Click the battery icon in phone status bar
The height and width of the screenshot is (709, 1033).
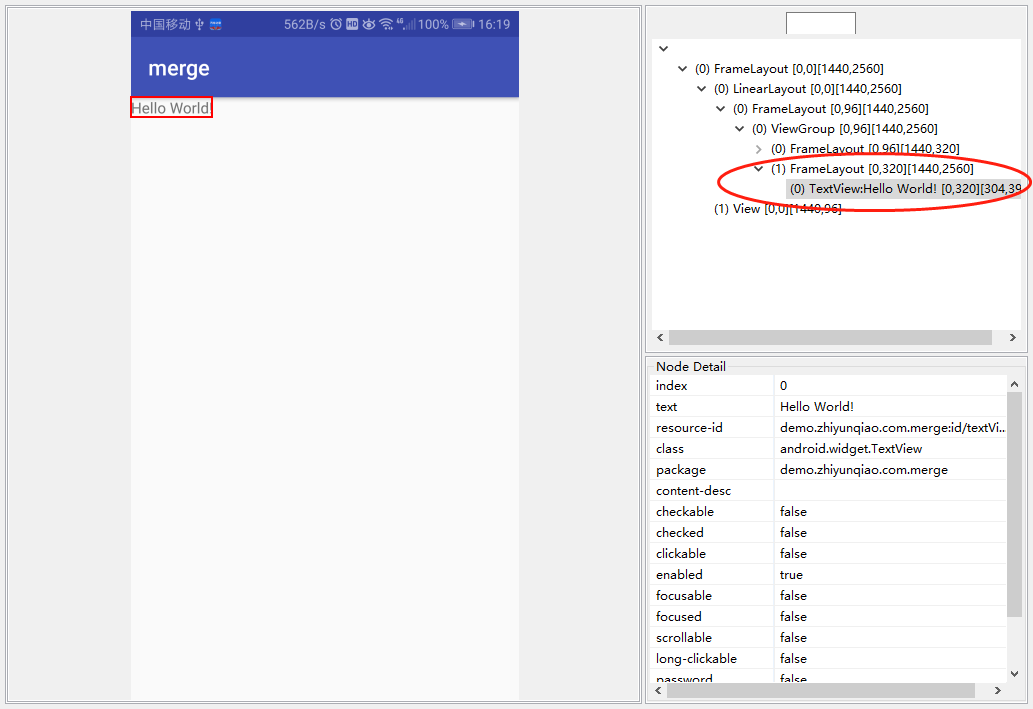pyautogui.click(x=463, y=24)
